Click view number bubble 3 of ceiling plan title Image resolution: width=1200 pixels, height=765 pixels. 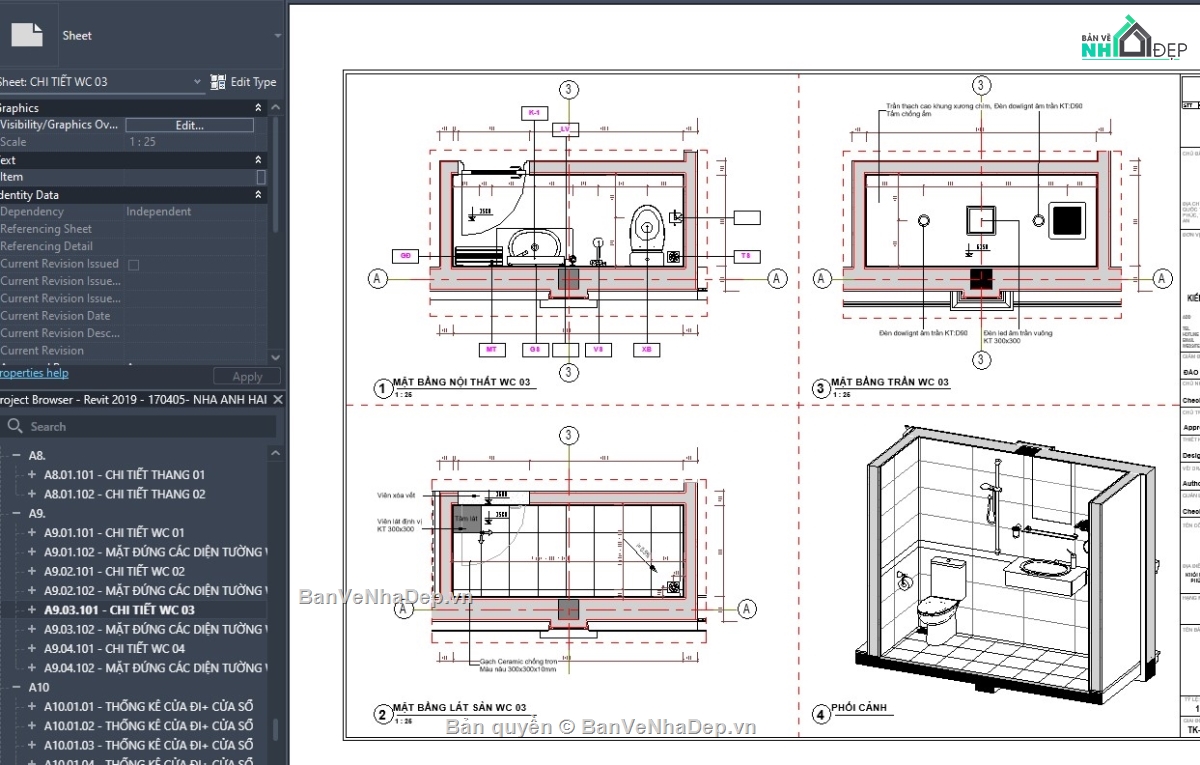coord(820,389)
